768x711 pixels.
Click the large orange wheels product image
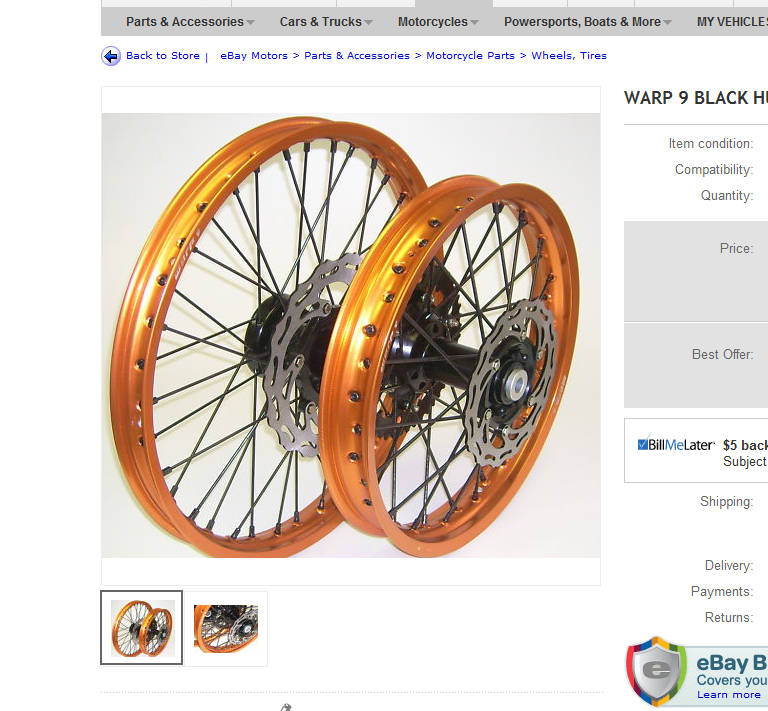pos(351,335)
